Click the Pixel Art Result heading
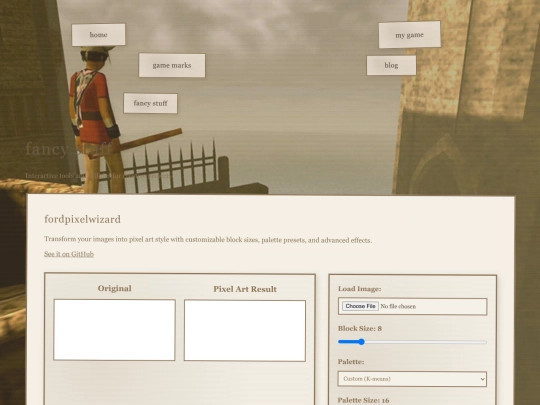This screenshot has height=405, width=540. (245, 289)
